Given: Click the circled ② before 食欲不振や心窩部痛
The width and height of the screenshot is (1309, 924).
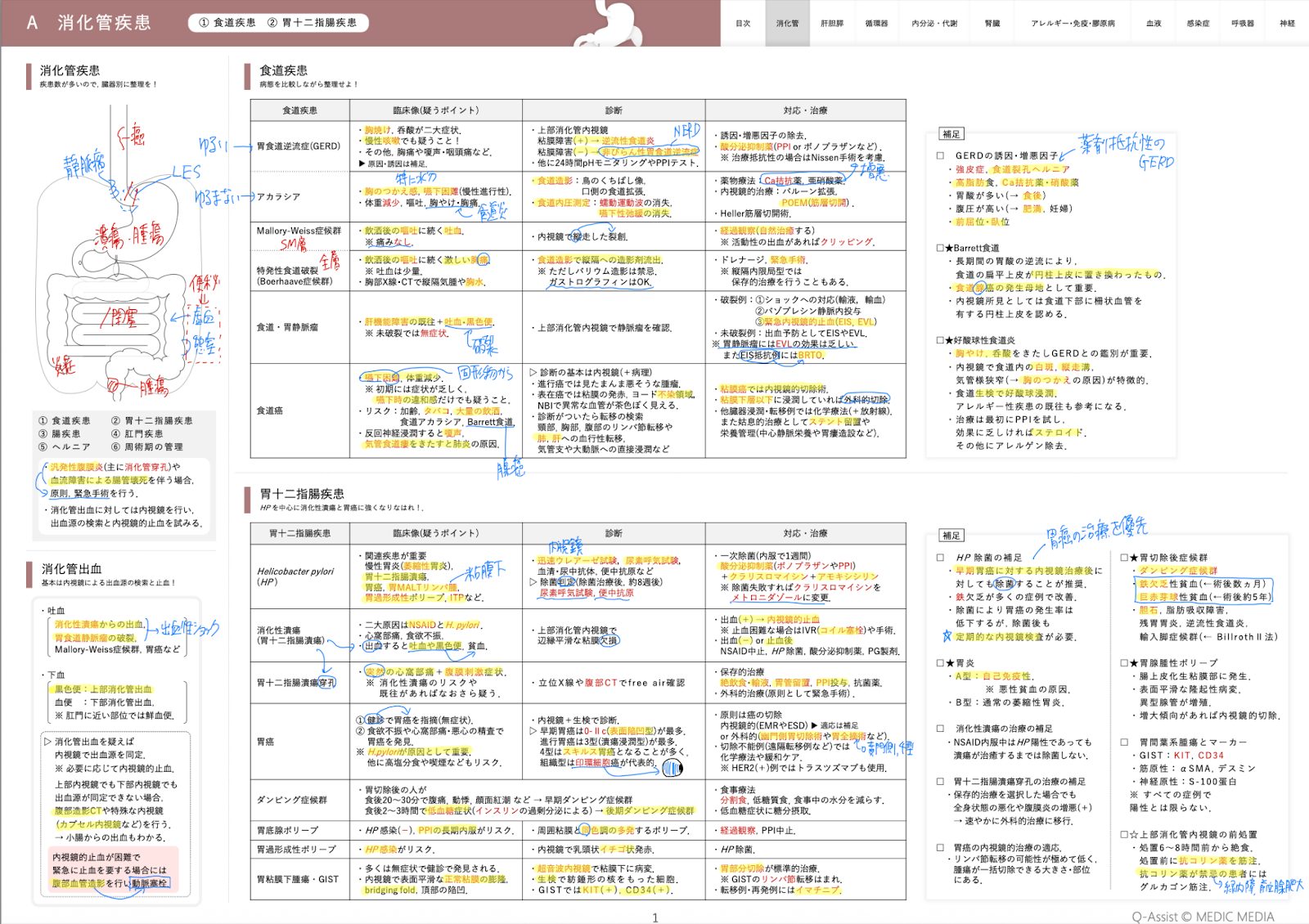Looking at the screenshot, I should pos(360,731).
